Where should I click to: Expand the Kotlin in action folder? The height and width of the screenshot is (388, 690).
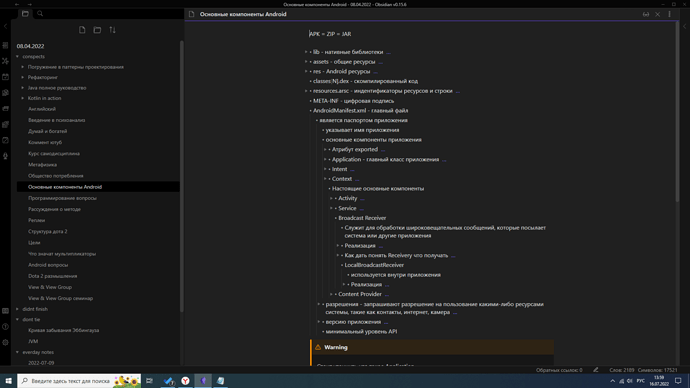point(23,98)
